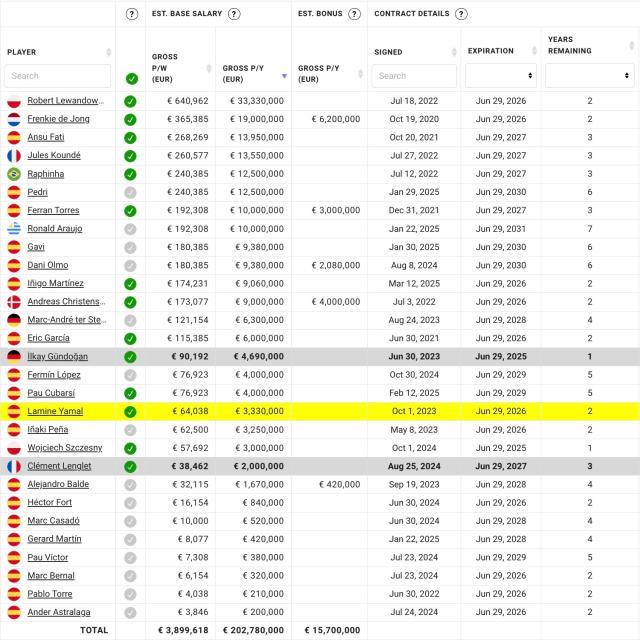Image resolution: width=640 pixels, height=640 pixels.
Task: Click help icon next to Est. Base Salary
Action: [234, 14]
